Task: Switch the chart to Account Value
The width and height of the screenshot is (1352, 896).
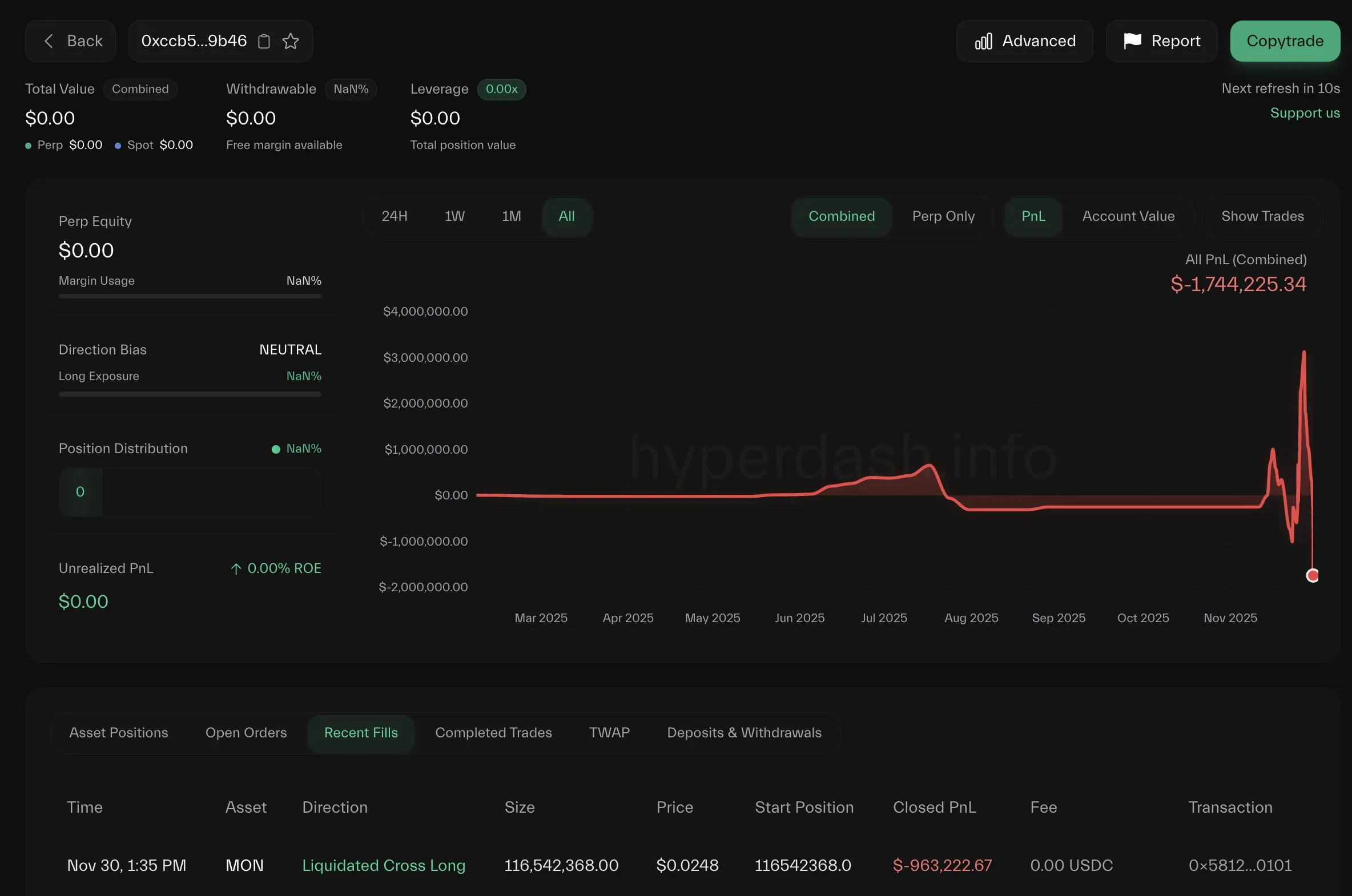Action: click(1128, 216)
